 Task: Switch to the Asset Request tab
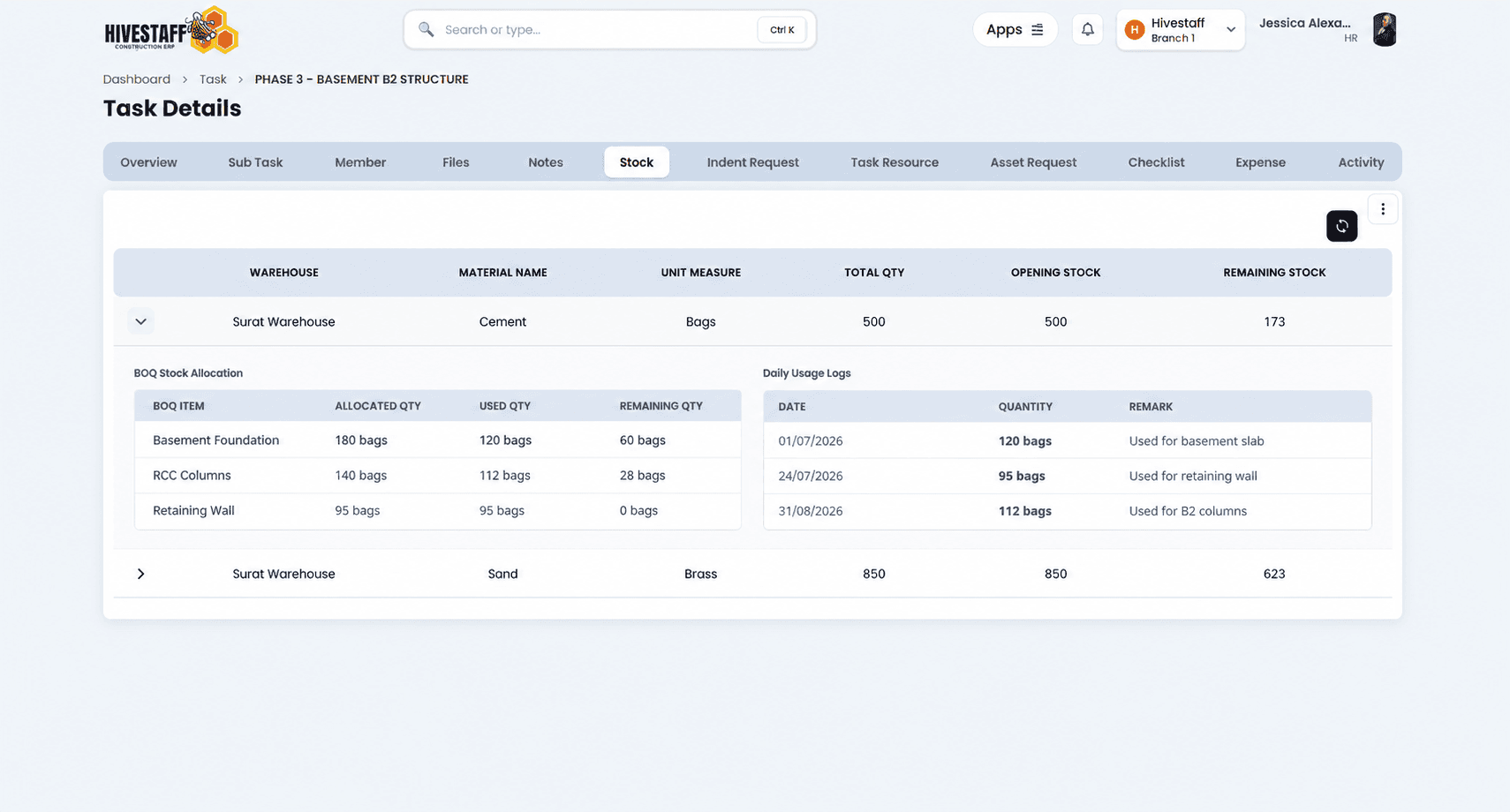[x=1033, y=162]
